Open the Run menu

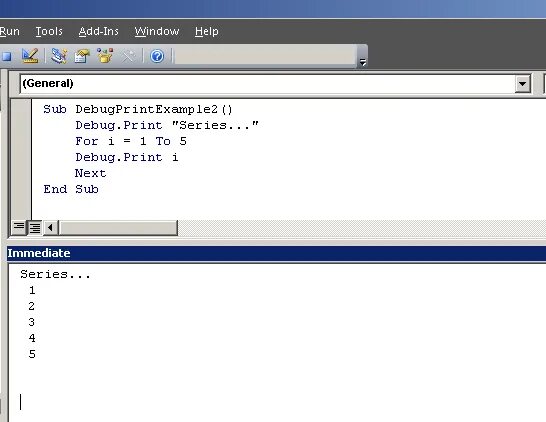(x=9, y=31)
